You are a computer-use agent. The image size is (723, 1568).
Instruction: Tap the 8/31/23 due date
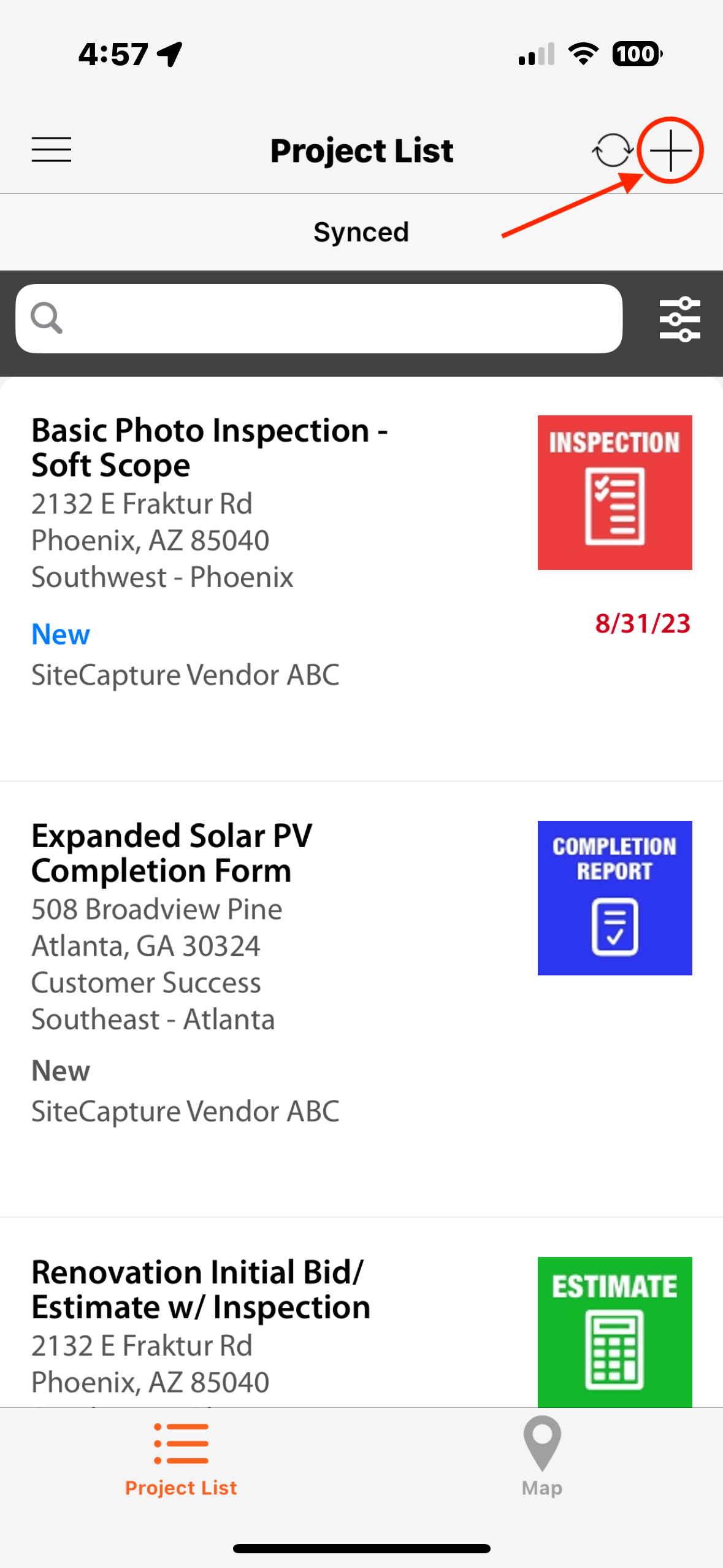(x=643, y=623)
